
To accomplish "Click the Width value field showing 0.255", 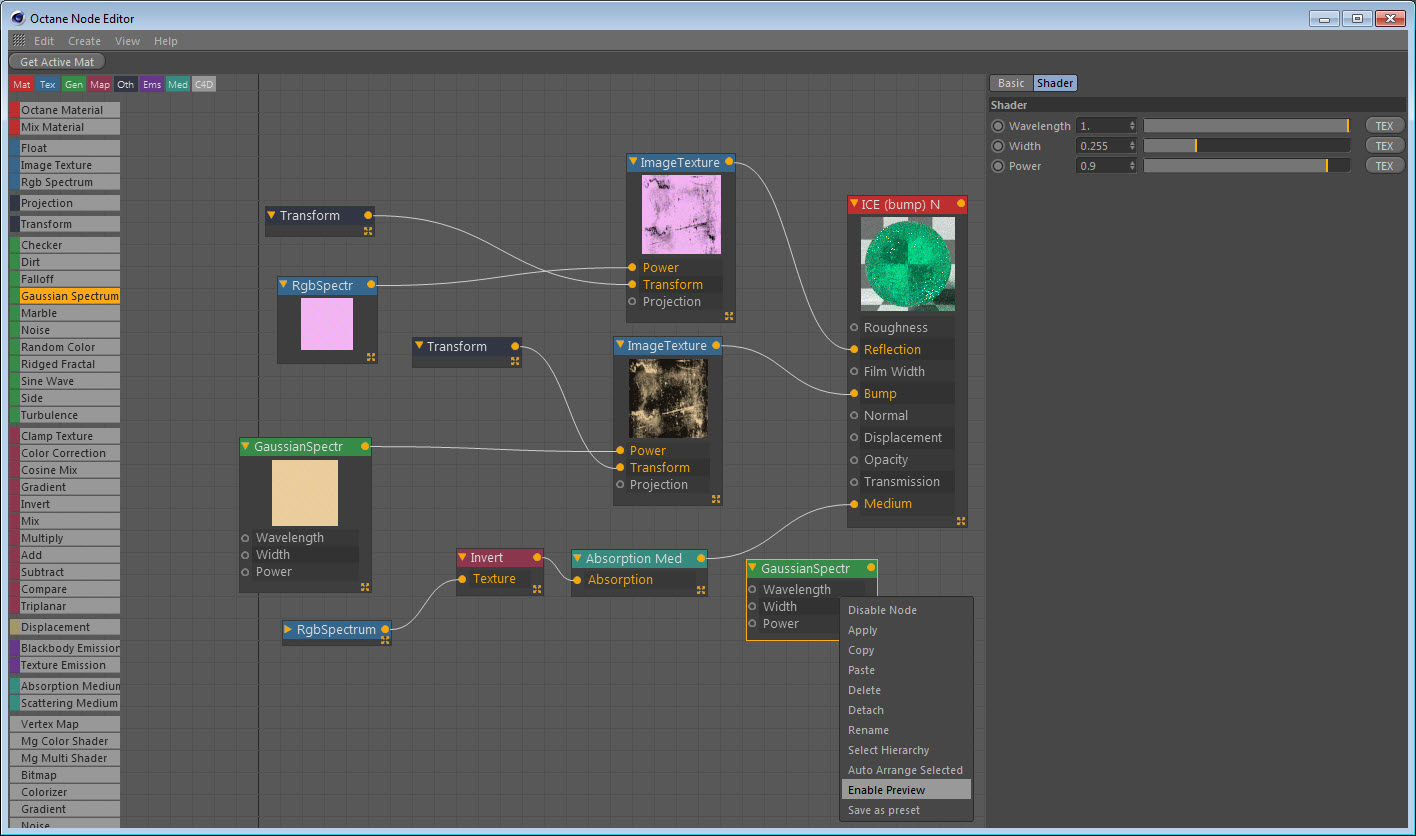I will point(1106,146).
